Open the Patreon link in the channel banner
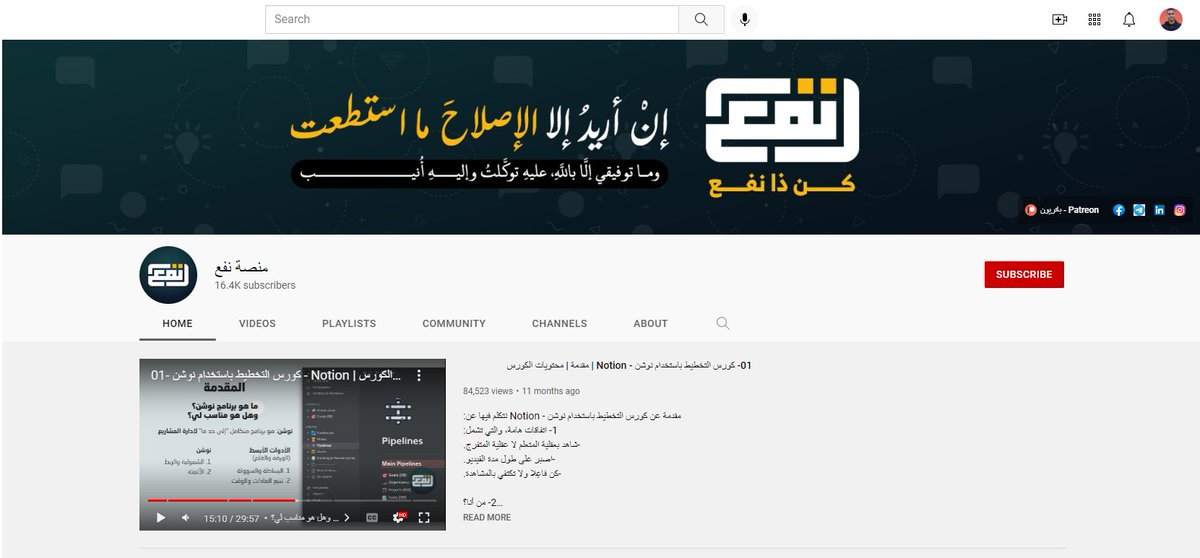The width and height of the screenshot is (1200, 558). tap(1062, 210)
